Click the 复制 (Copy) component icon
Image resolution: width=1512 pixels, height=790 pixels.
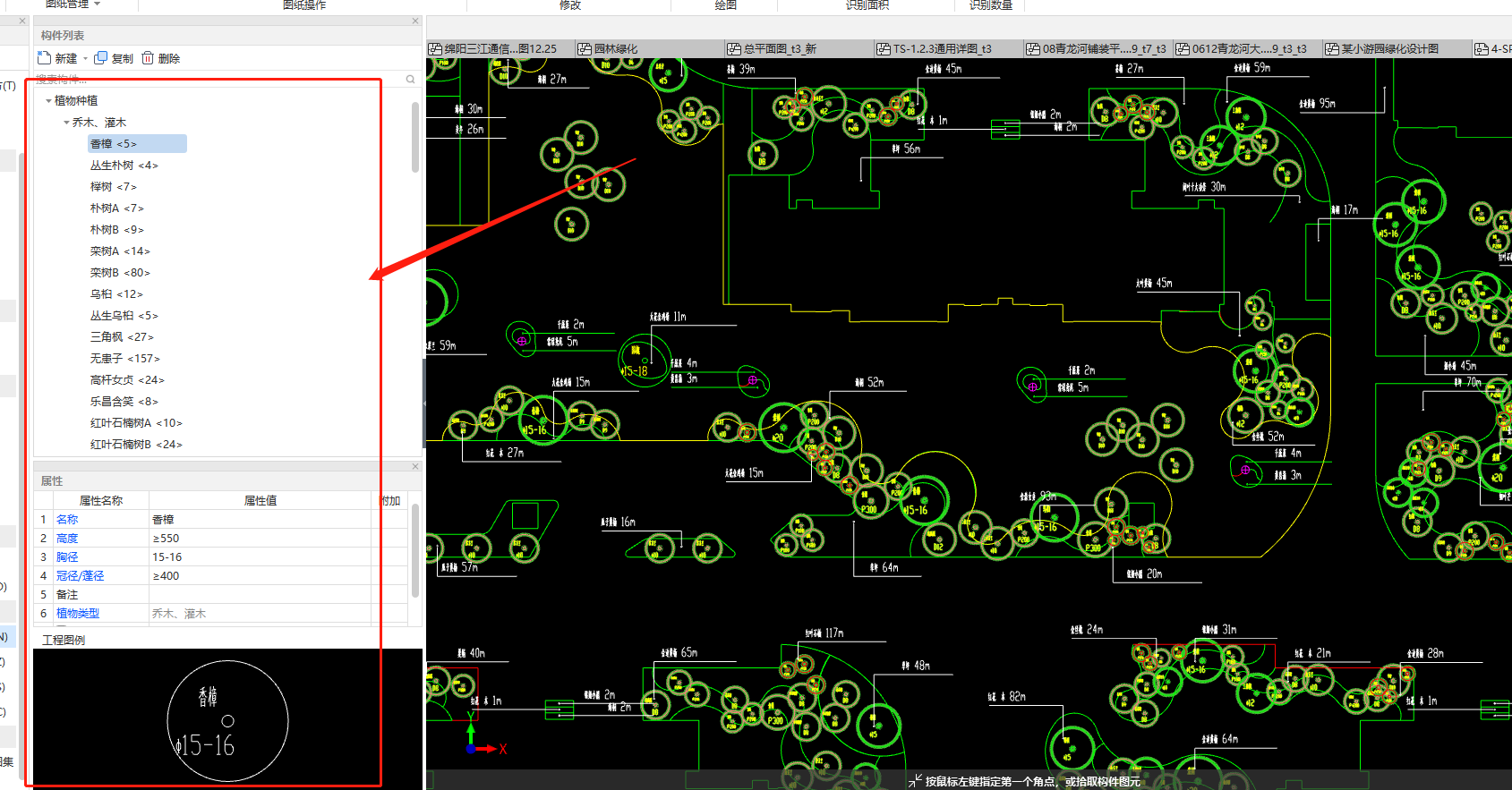point(101,58)
